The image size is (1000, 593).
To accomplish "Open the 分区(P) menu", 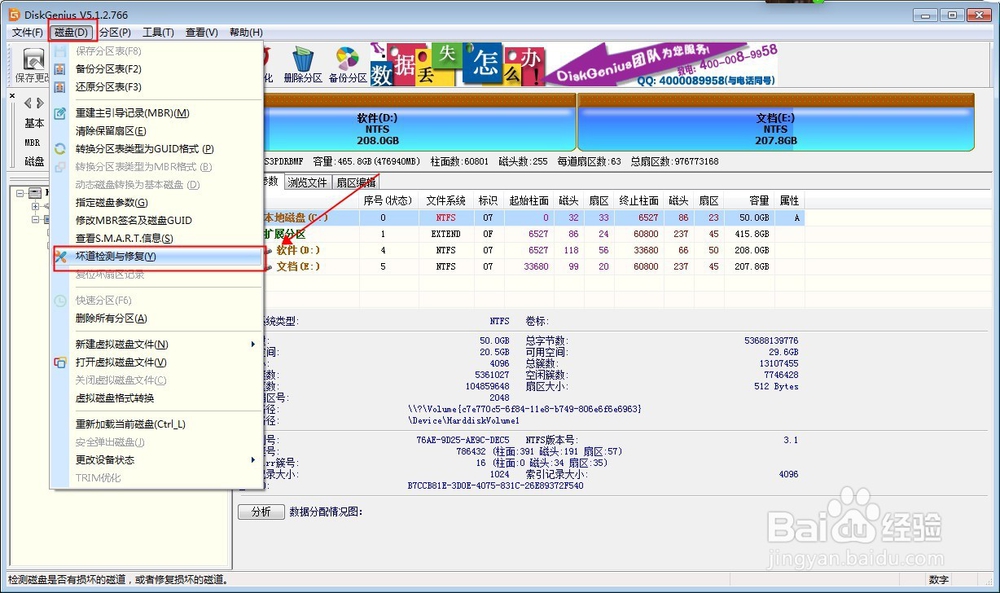I will pos(115,33).
